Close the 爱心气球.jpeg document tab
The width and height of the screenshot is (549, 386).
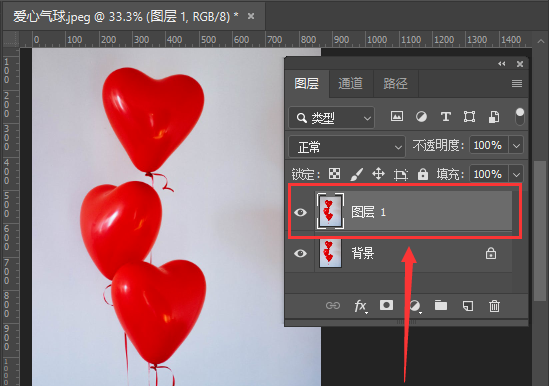pyautogui.click(x=251, y=16)
